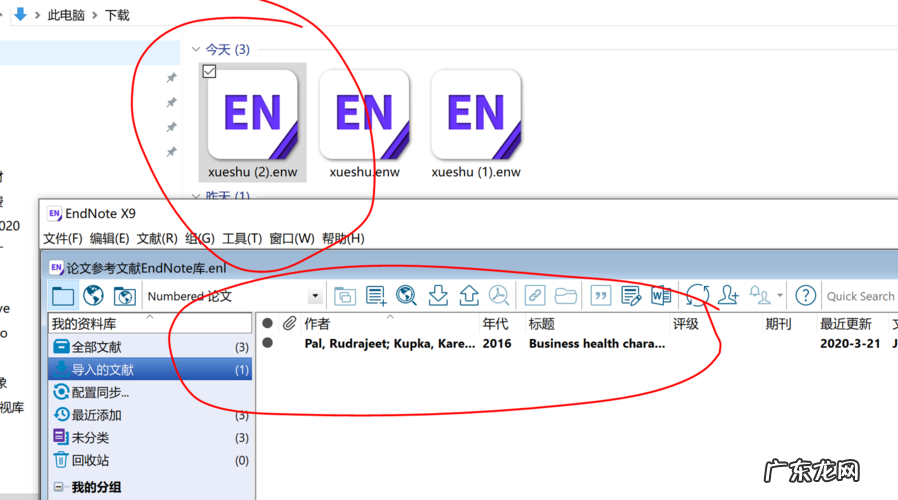
Task: Click the Open Link chain icon
Action: [x=534, y=296]
